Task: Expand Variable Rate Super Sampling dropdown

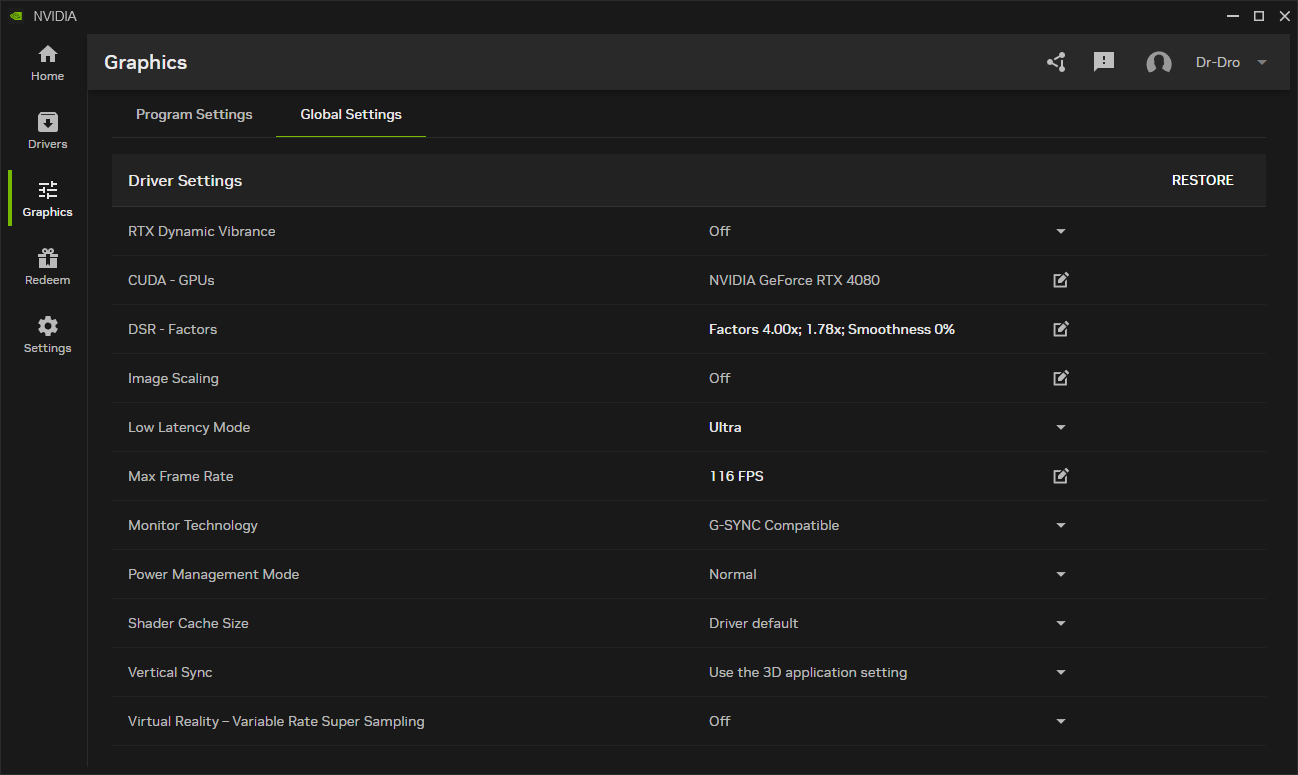Action: pos(1061,721)
